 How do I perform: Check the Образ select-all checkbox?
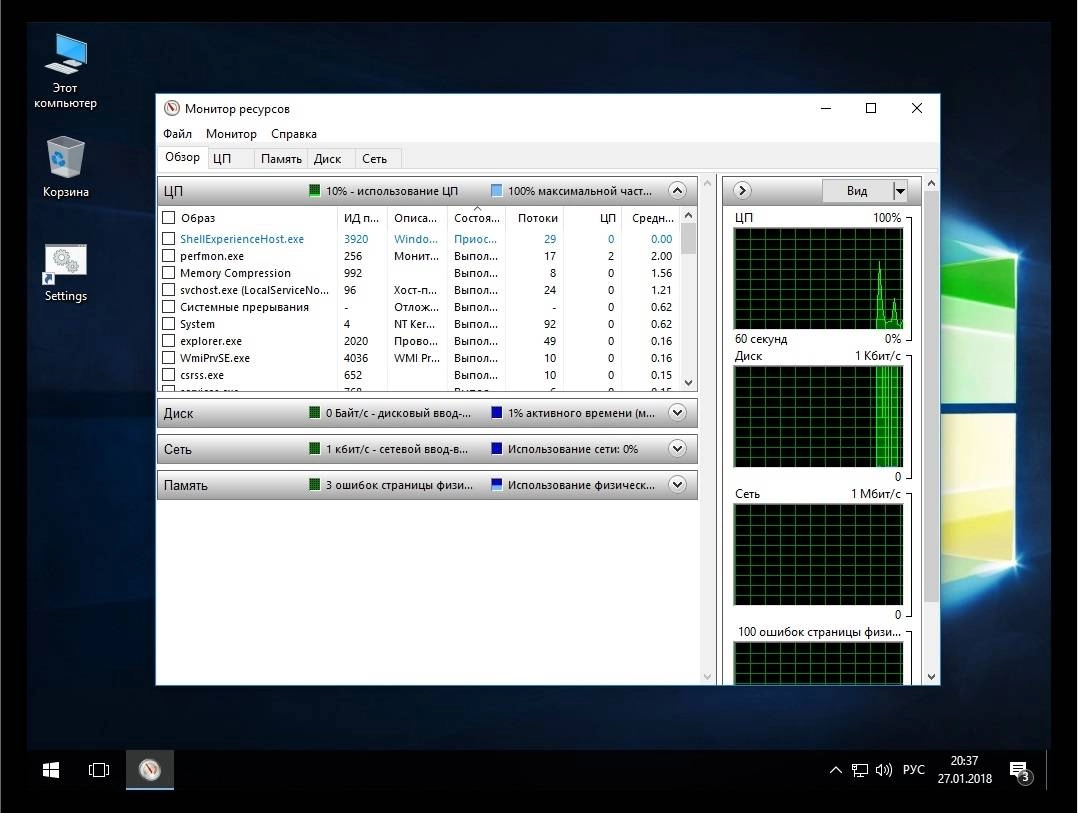[x=168, y=217]
